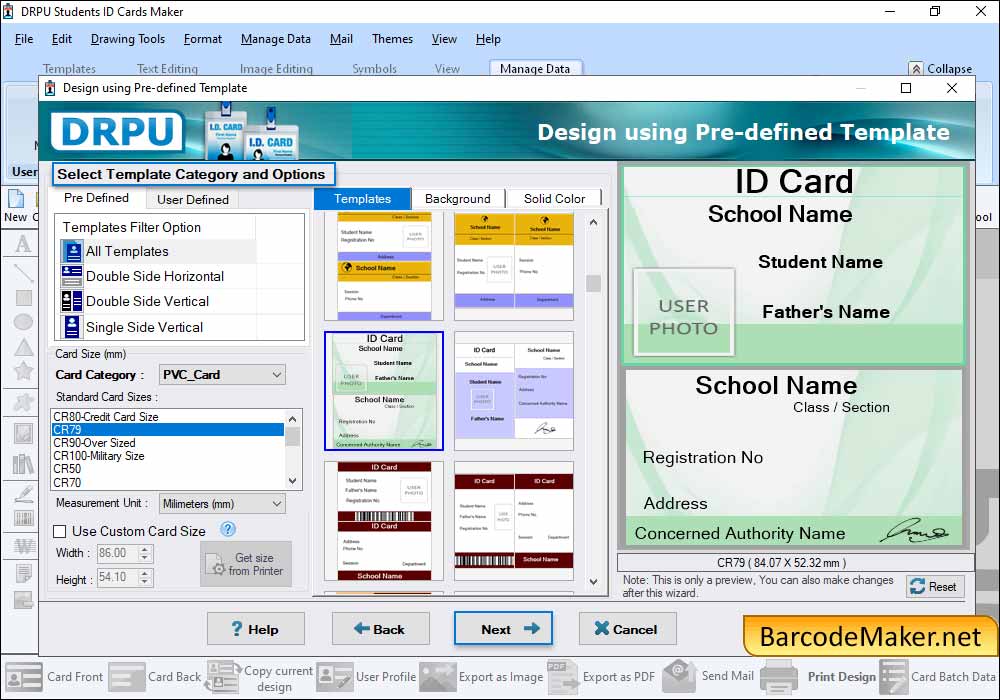The width and height of the screenshot is (1000, 700).
Task: Open the File menu
Action: [x=24, y=39]
